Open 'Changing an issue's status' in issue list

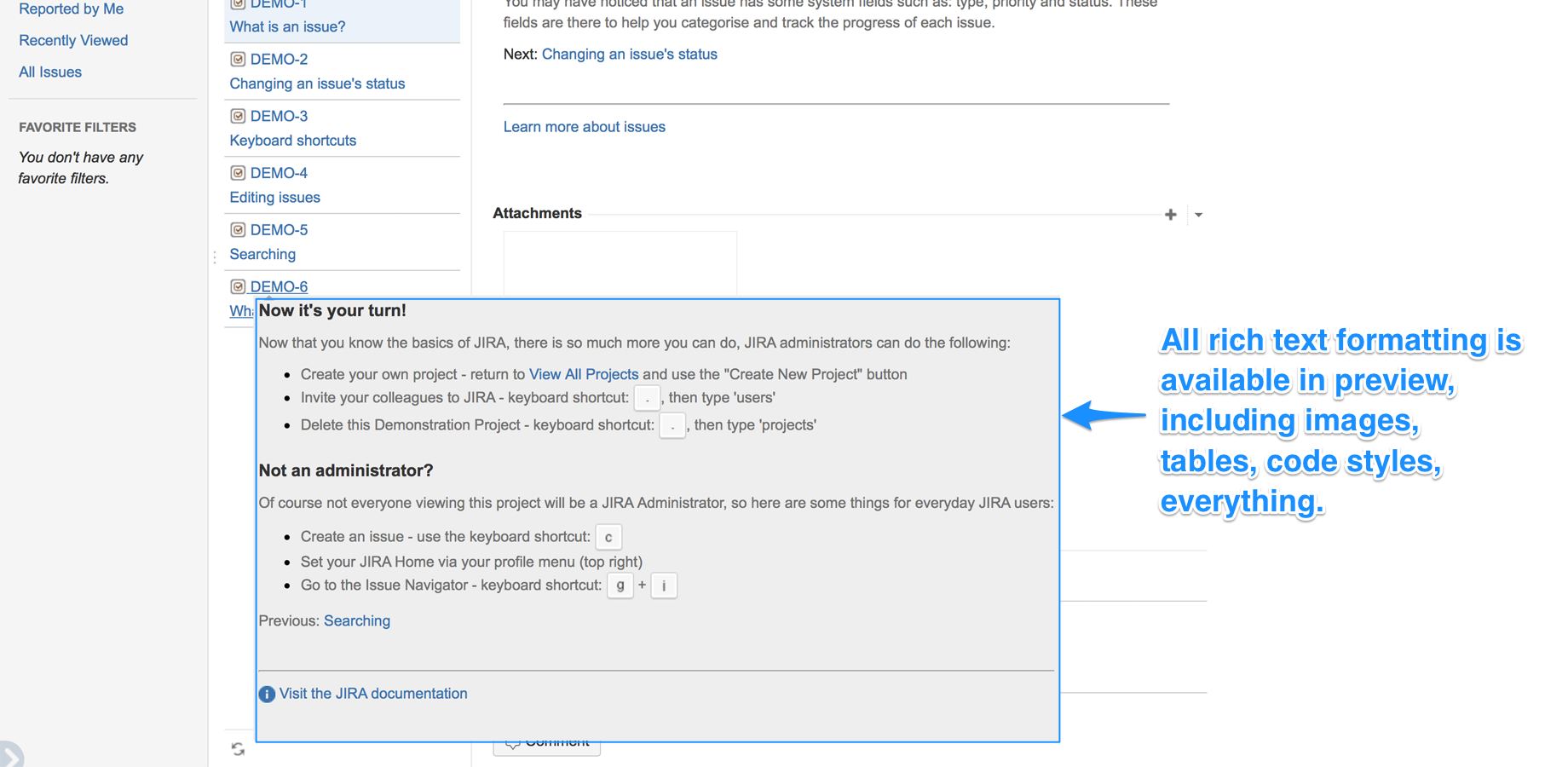[x=317, y=84]
